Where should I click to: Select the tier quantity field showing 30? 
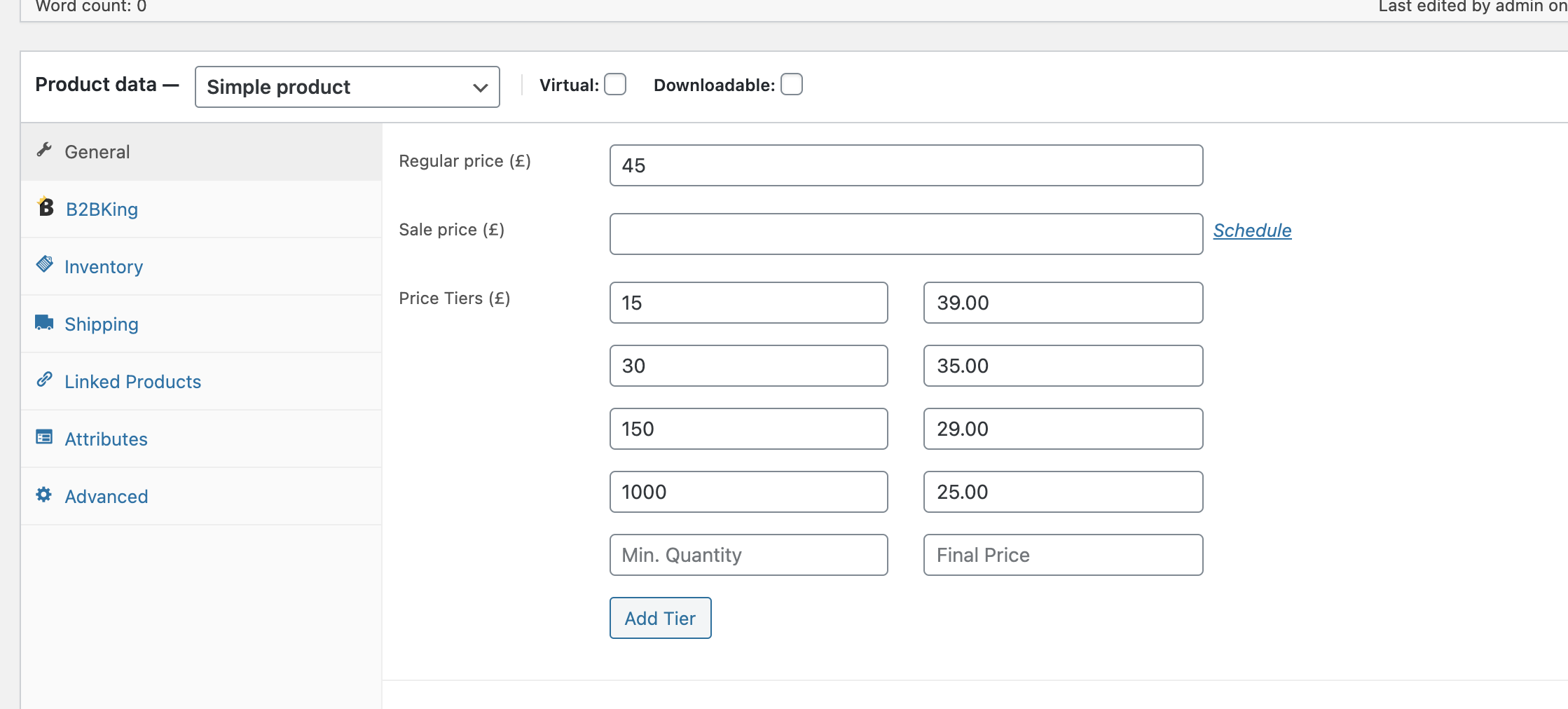(749, 366)
